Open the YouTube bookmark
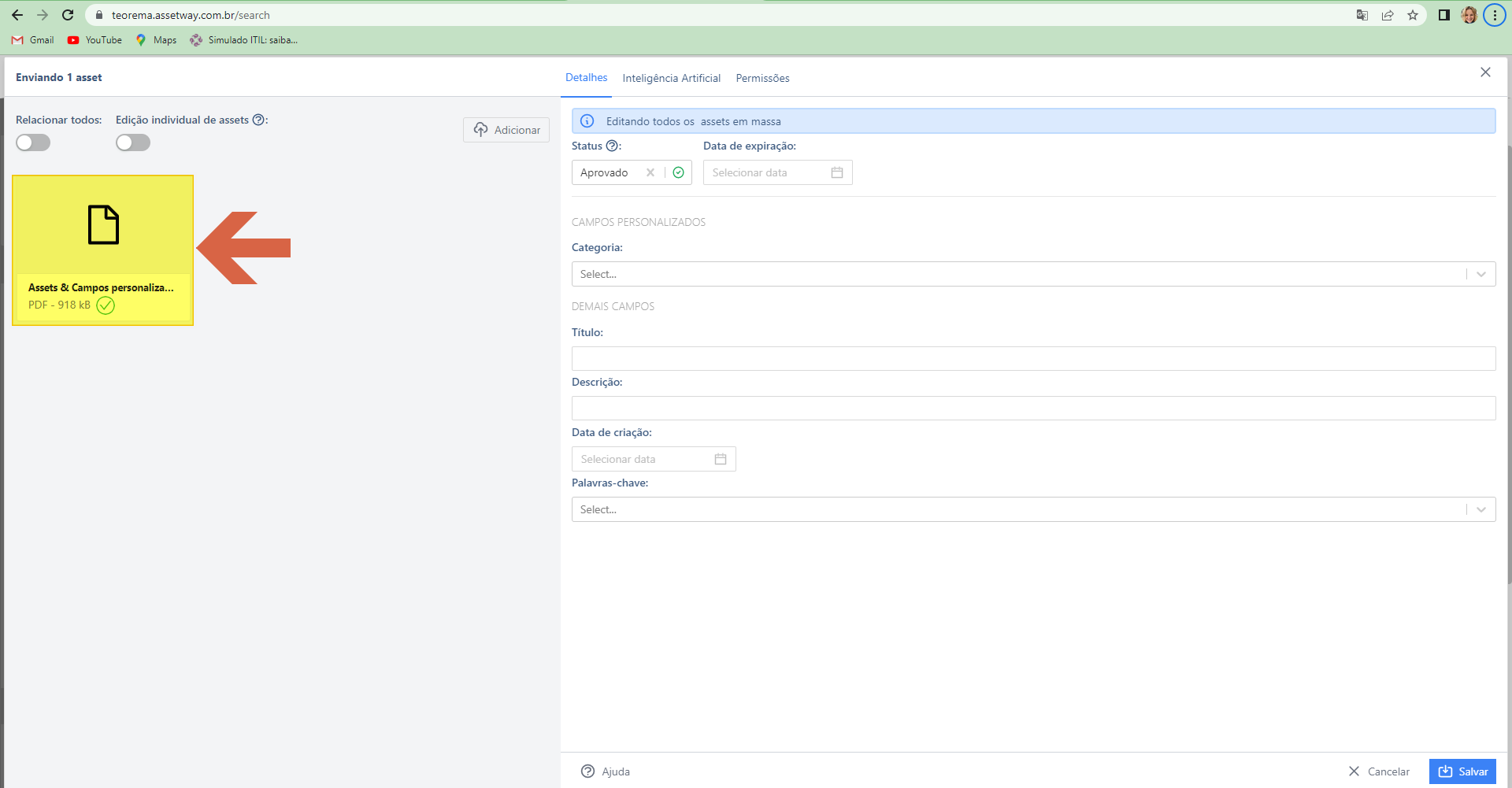Viewport: 1512px width, 788px height. click(x=94, y=40)
